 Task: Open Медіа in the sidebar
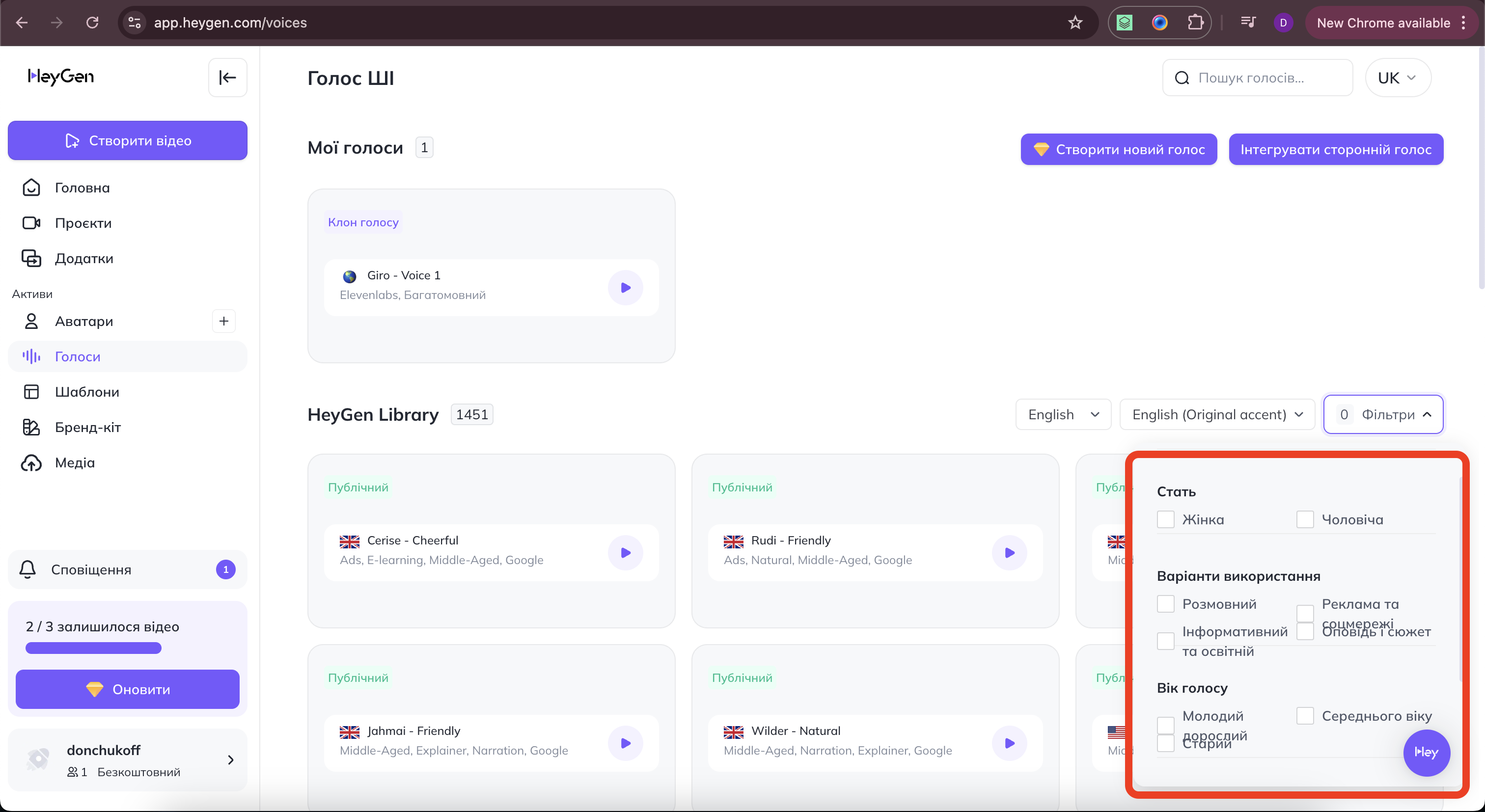coord(127,462)
